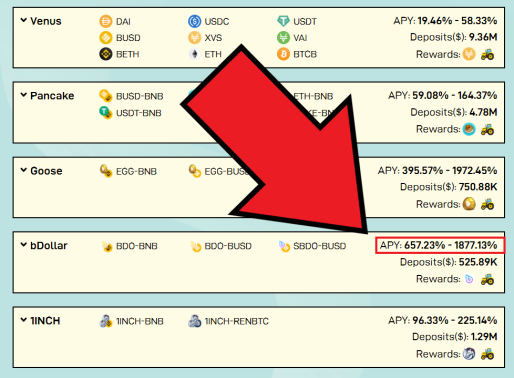This screenshot has height=378, width=514.
Task: Click the VAI label
Action: click(300, 38)
